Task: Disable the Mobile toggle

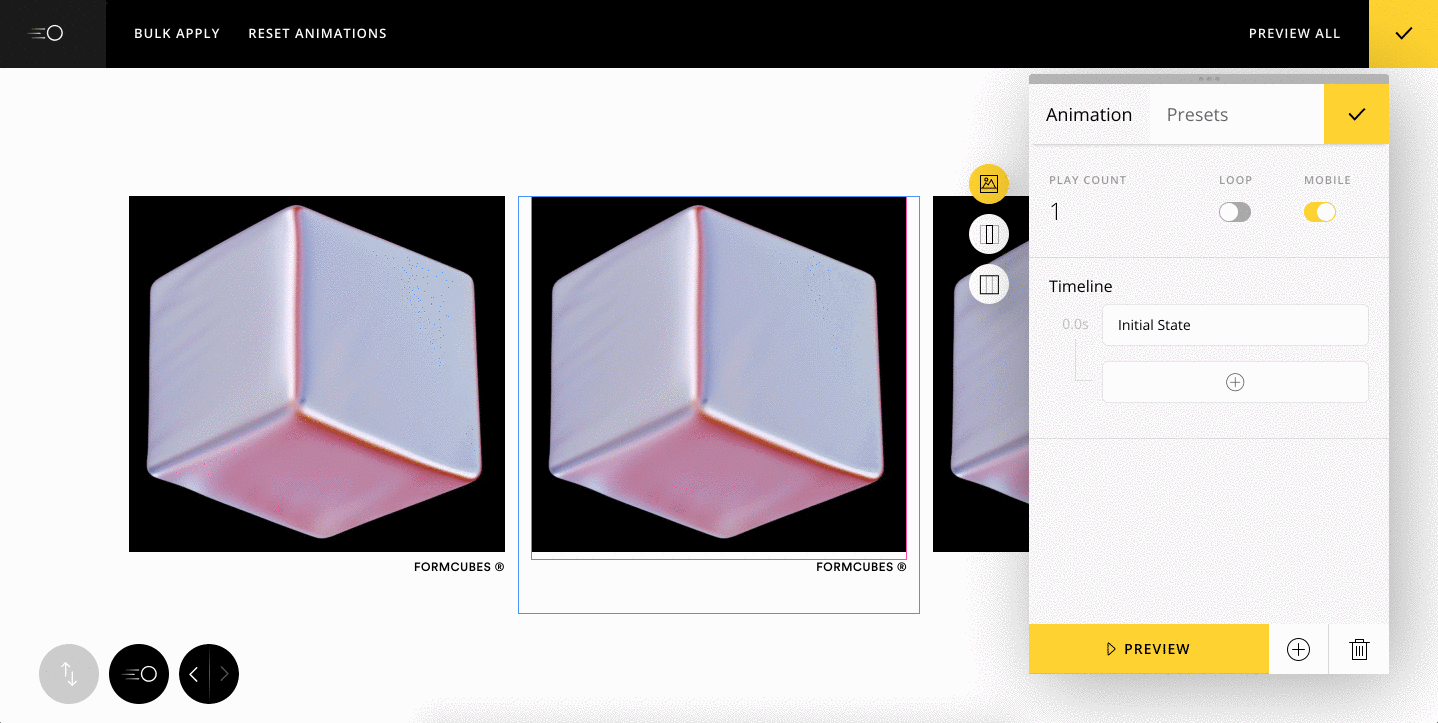Action: tap(1319, 211)
